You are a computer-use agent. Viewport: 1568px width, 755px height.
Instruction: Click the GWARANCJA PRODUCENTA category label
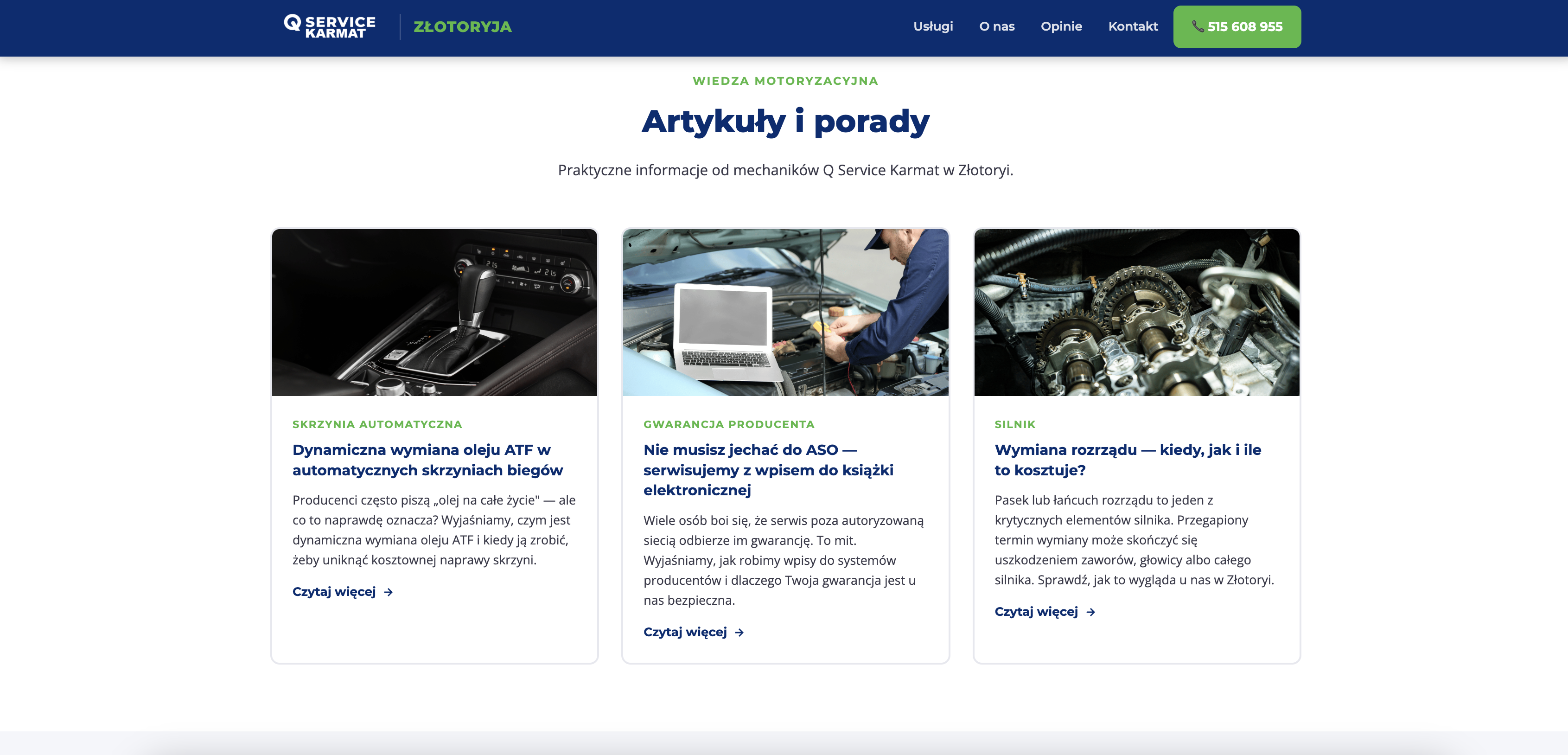(729, 424)
